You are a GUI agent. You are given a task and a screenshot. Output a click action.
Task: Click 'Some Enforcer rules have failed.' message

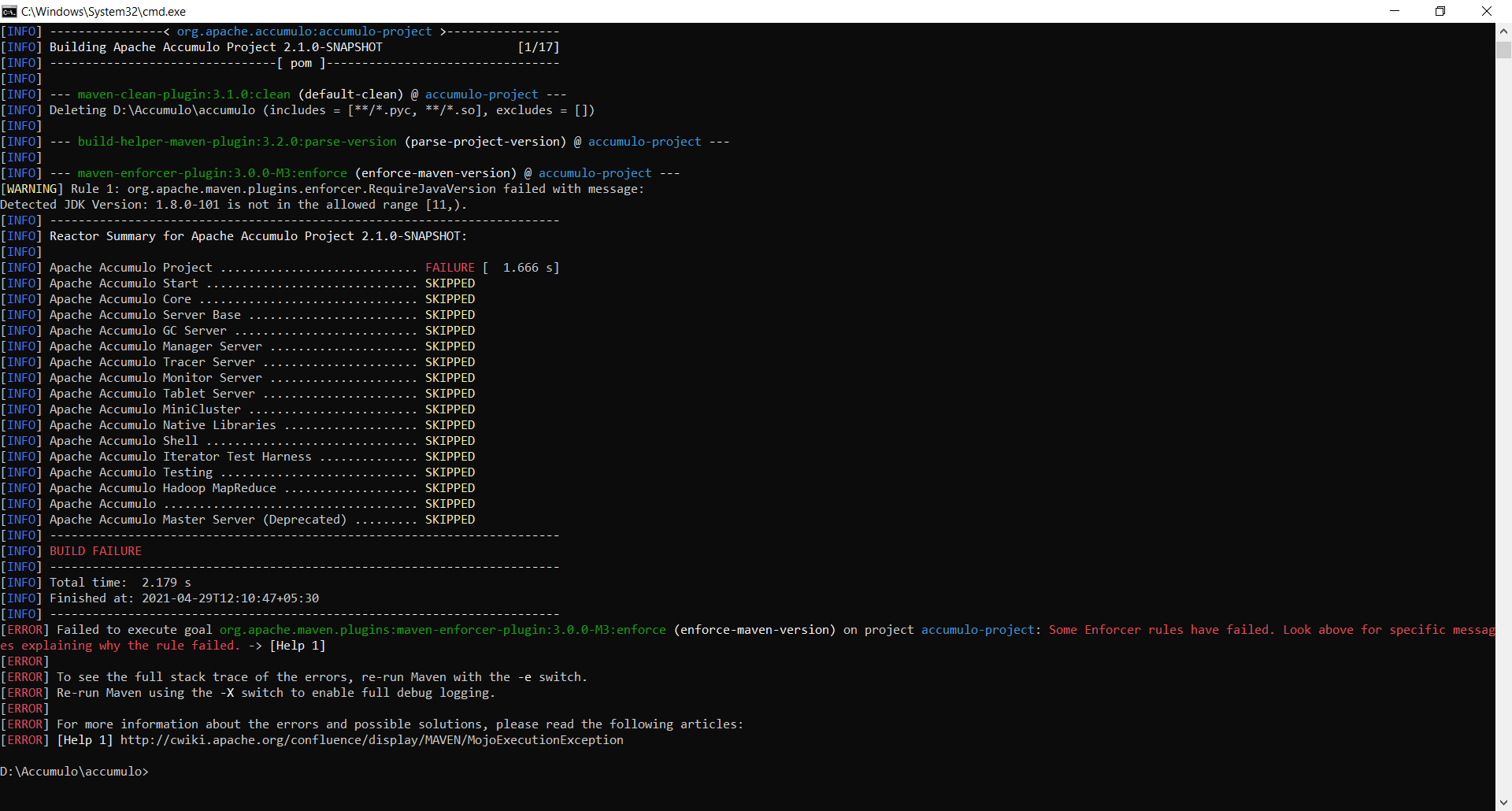click(1162, 630)
